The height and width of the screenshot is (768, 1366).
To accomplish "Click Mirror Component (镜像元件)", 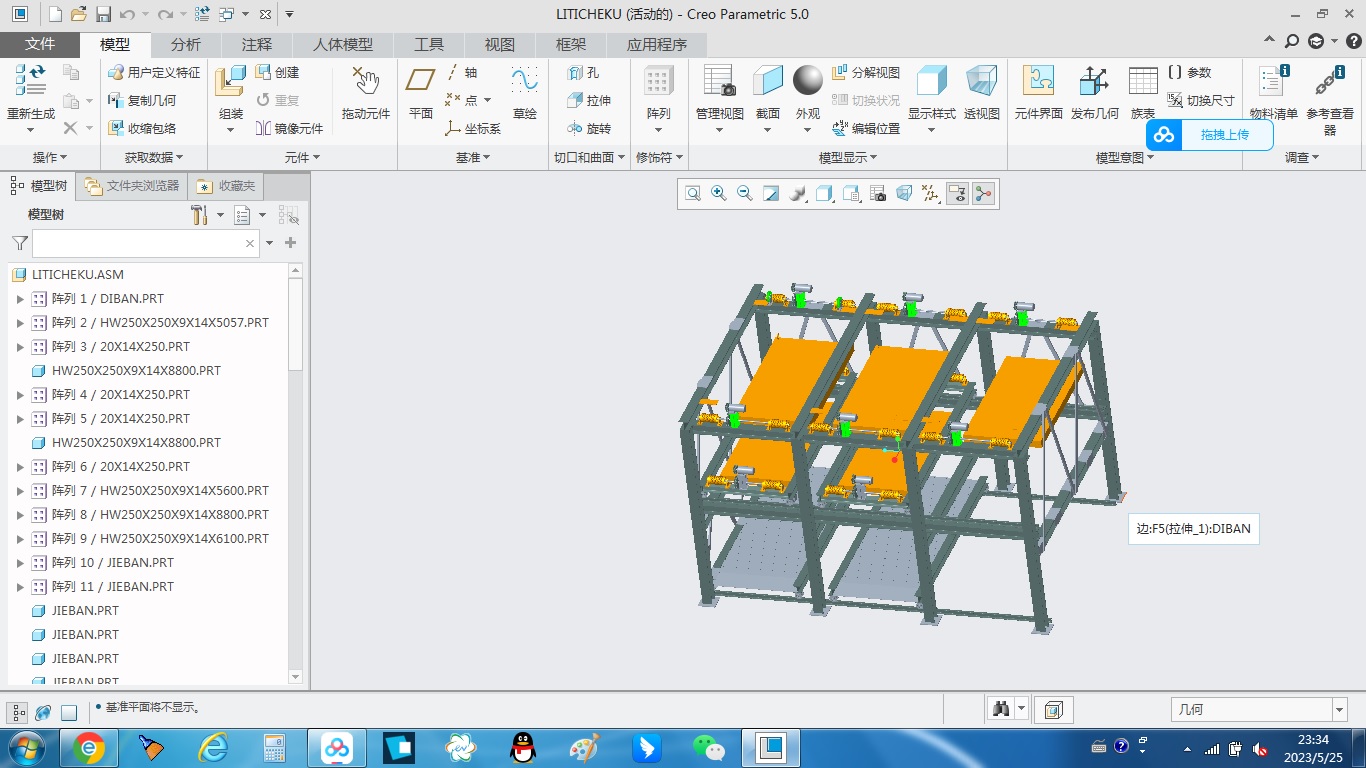I will [289, 129].
